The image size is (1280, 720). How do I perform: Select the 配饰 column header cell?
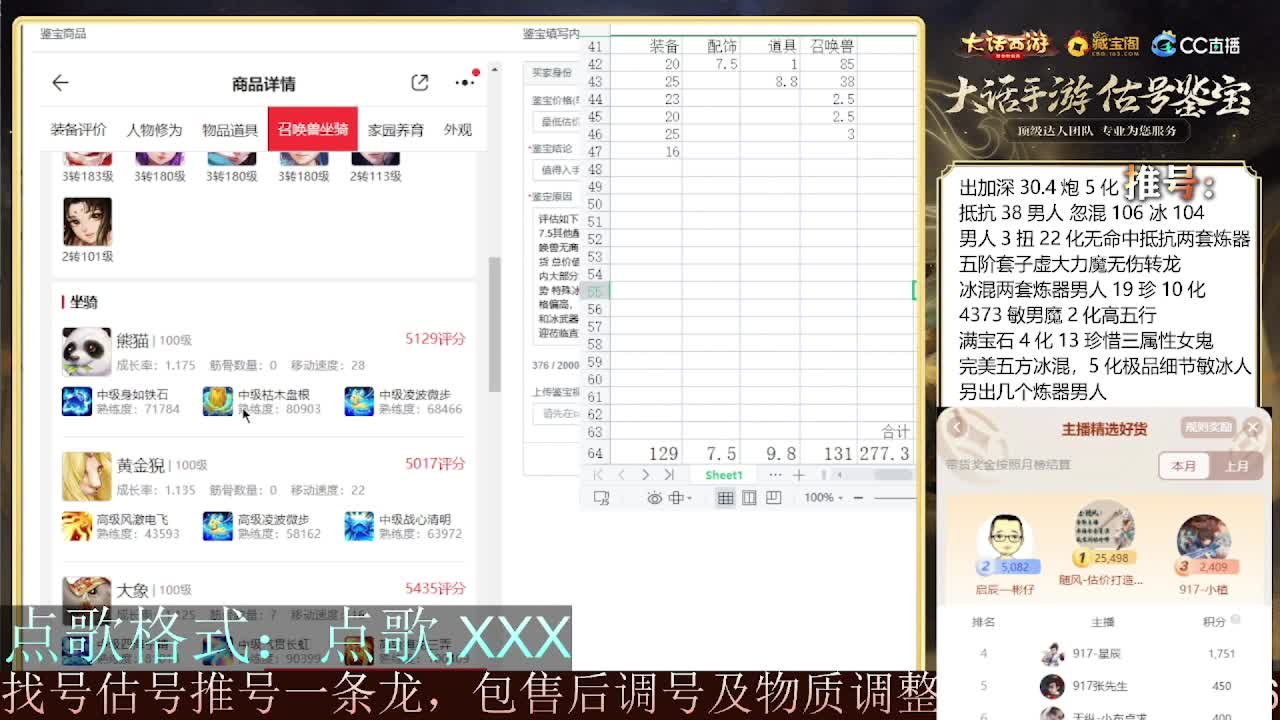711,46
